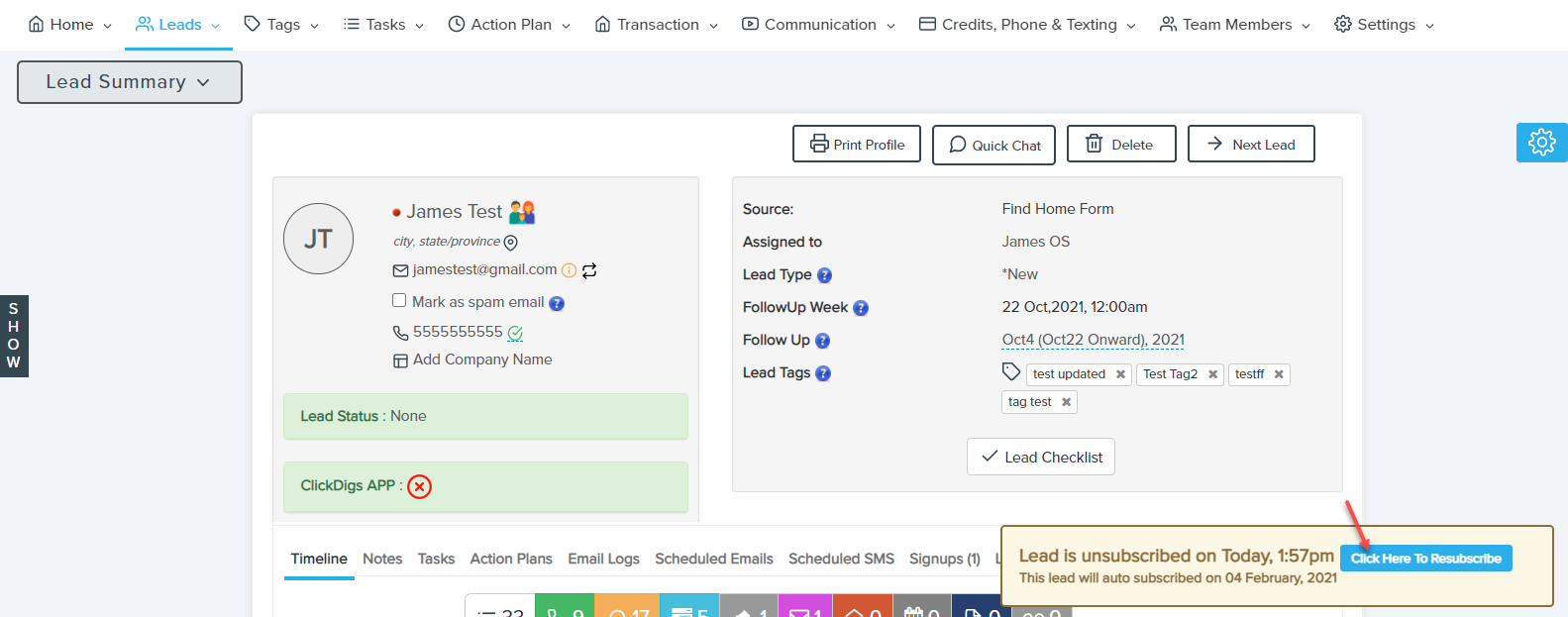Remove the 'test updated' tag
The image size is (1568, 617).
pyautogui.click(x=1120, y=374)
